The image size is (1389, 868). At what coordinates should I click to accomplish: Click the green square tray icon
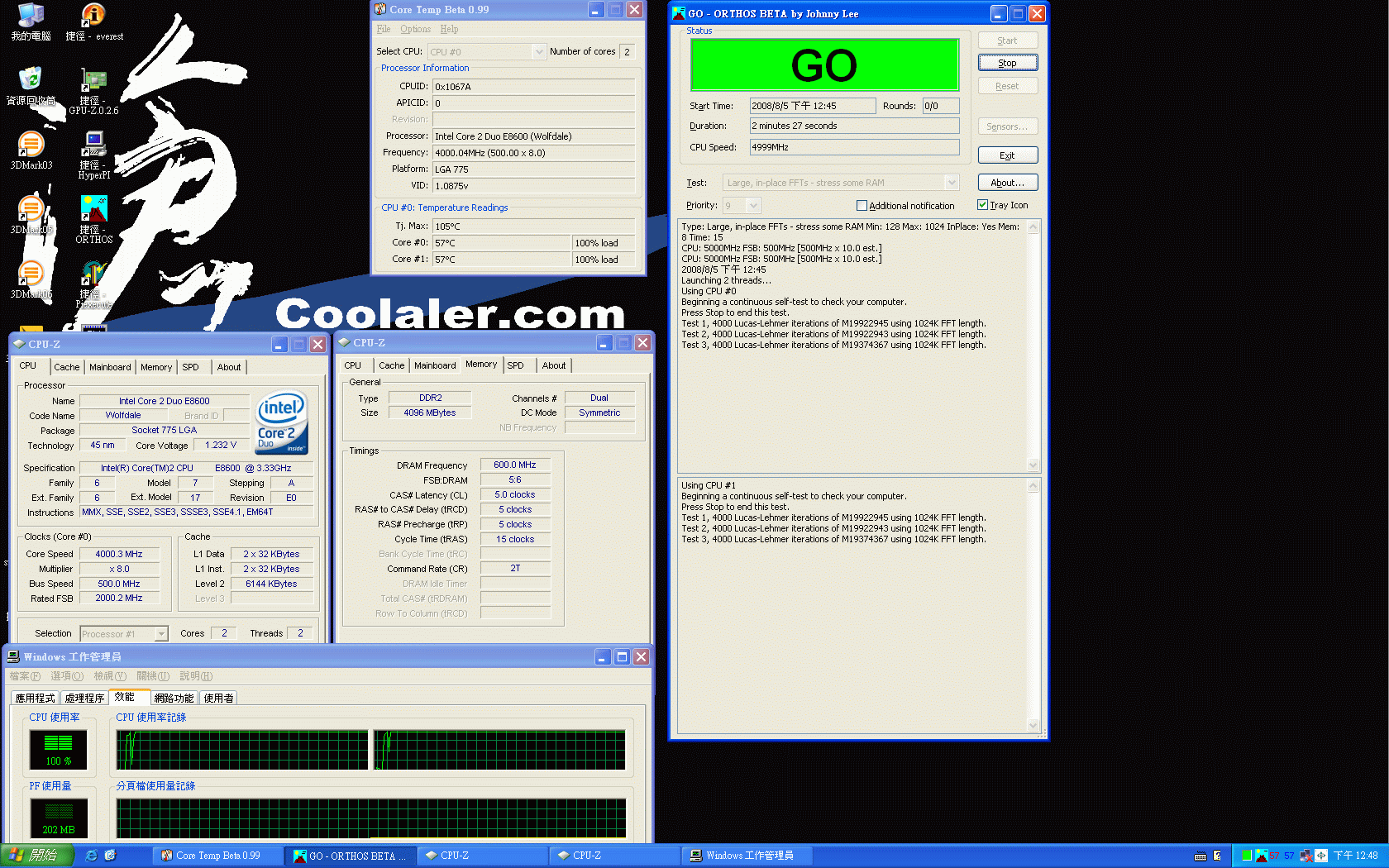click(x=1247, y=856)
